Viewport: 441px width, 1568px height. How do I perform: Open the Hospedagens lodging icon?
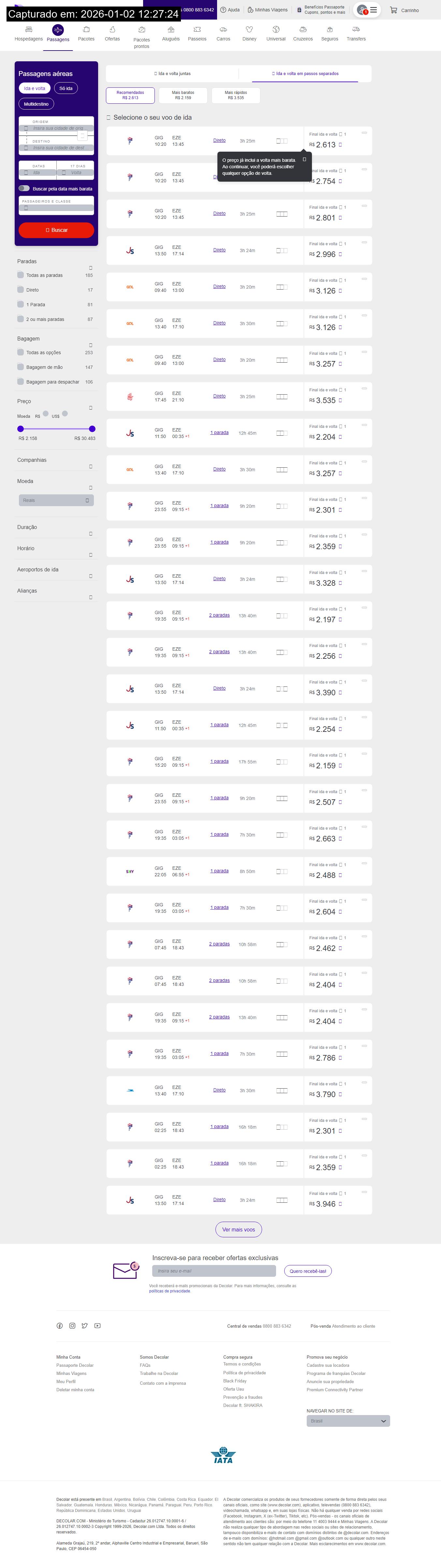coord(29,30)
